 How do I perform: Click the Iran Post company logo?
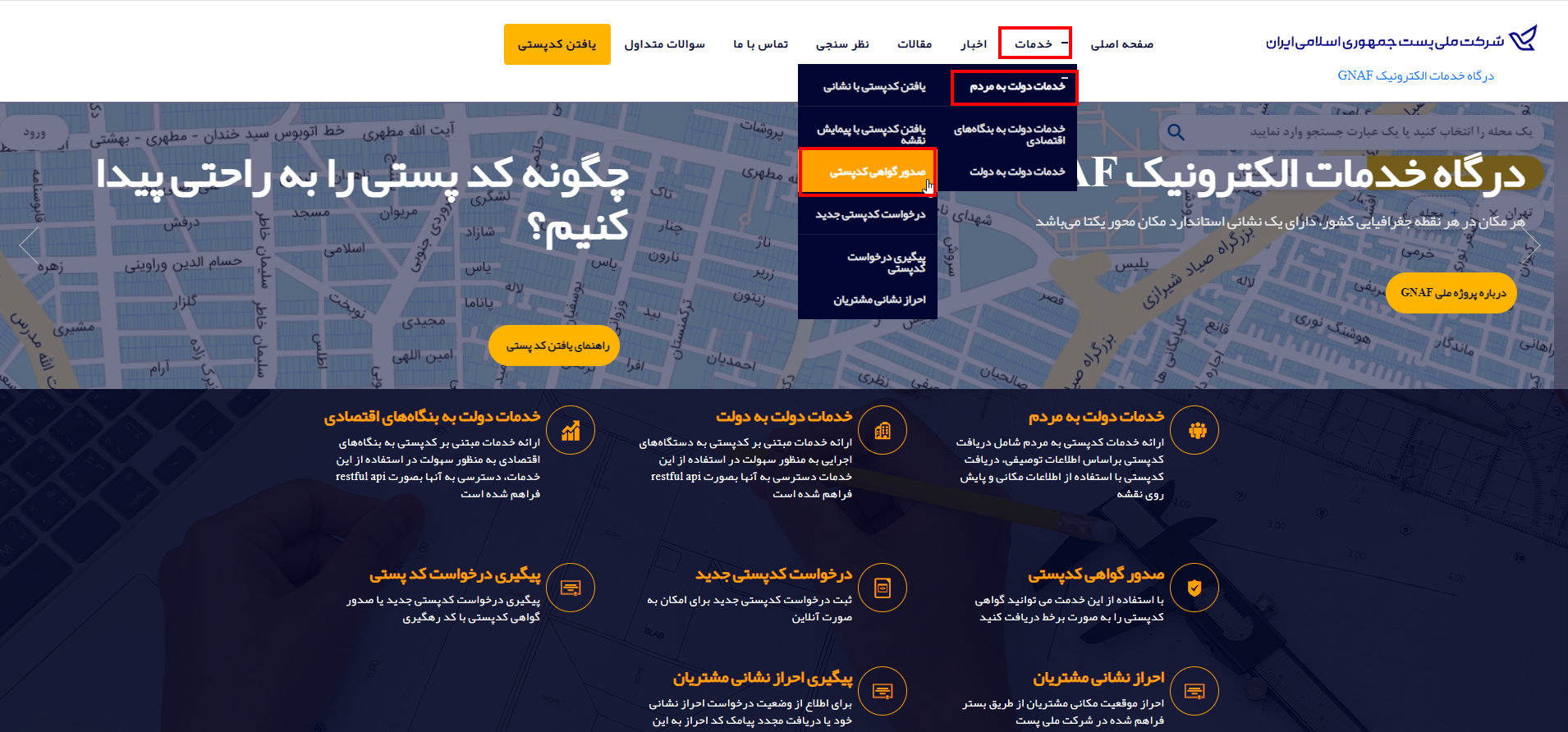[1401, 39]
